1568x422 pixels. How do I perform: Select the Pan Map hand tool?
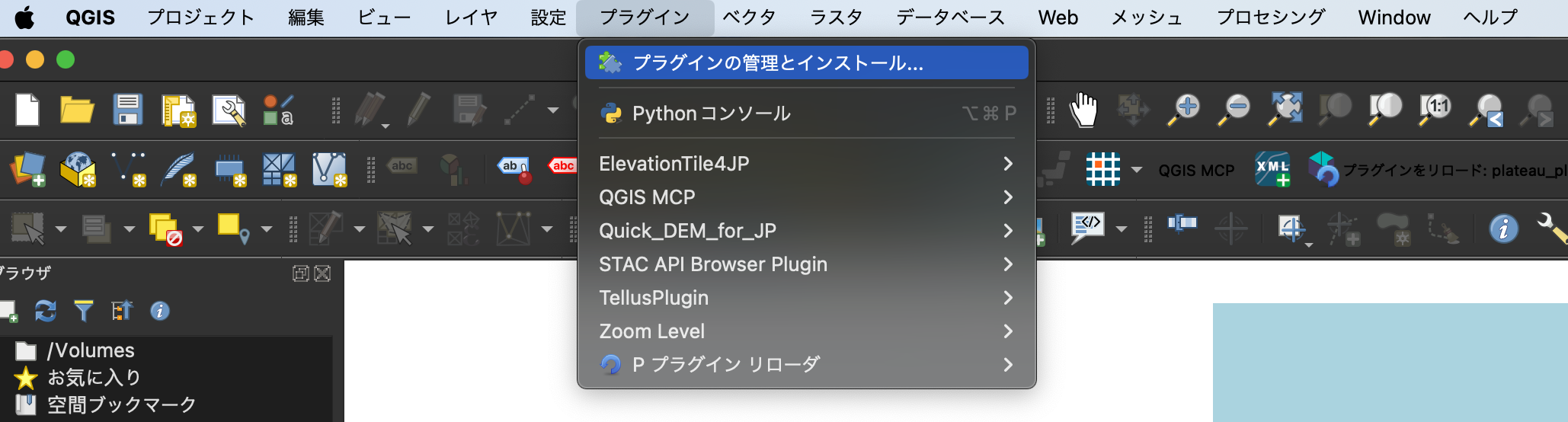[1083, 110]
